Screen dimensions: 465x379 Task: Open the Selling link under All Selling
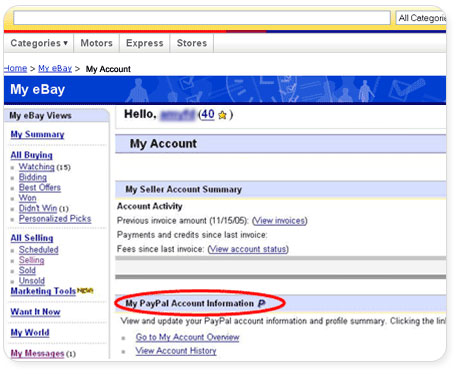point(31,260)
